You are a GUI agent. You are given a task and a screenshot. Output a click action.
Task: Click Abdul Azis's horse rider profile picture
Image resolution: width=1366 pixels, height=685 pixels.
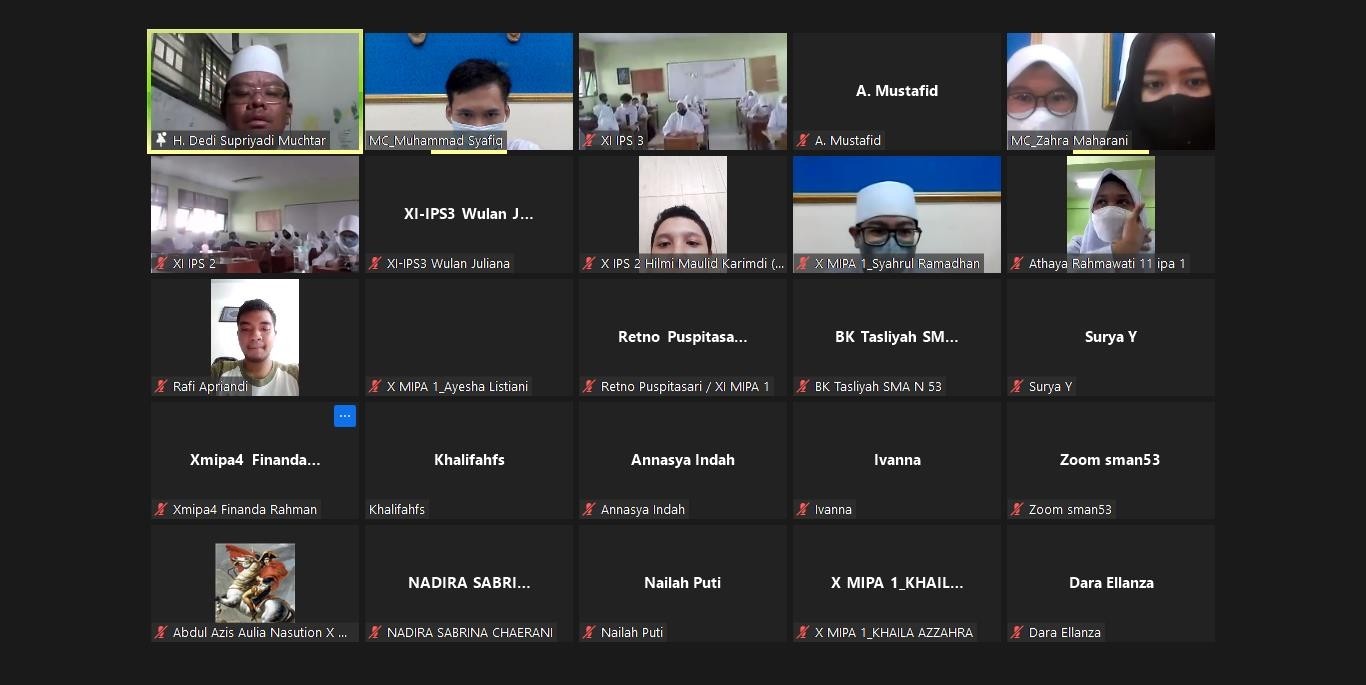[254, 582]
